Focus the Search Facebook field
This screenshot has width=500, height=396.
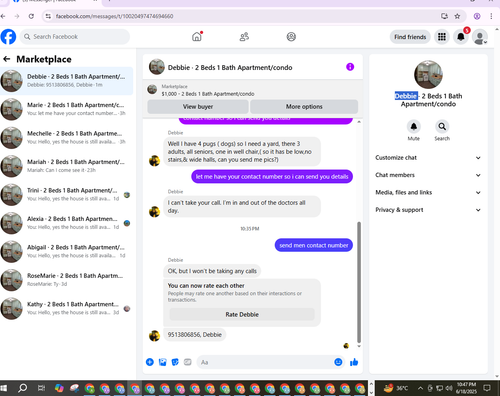(75, 37)
